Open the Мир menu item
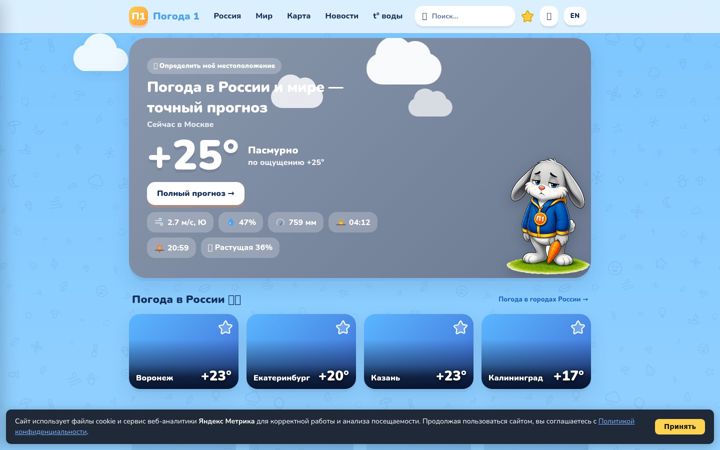 tap(264, 16)
